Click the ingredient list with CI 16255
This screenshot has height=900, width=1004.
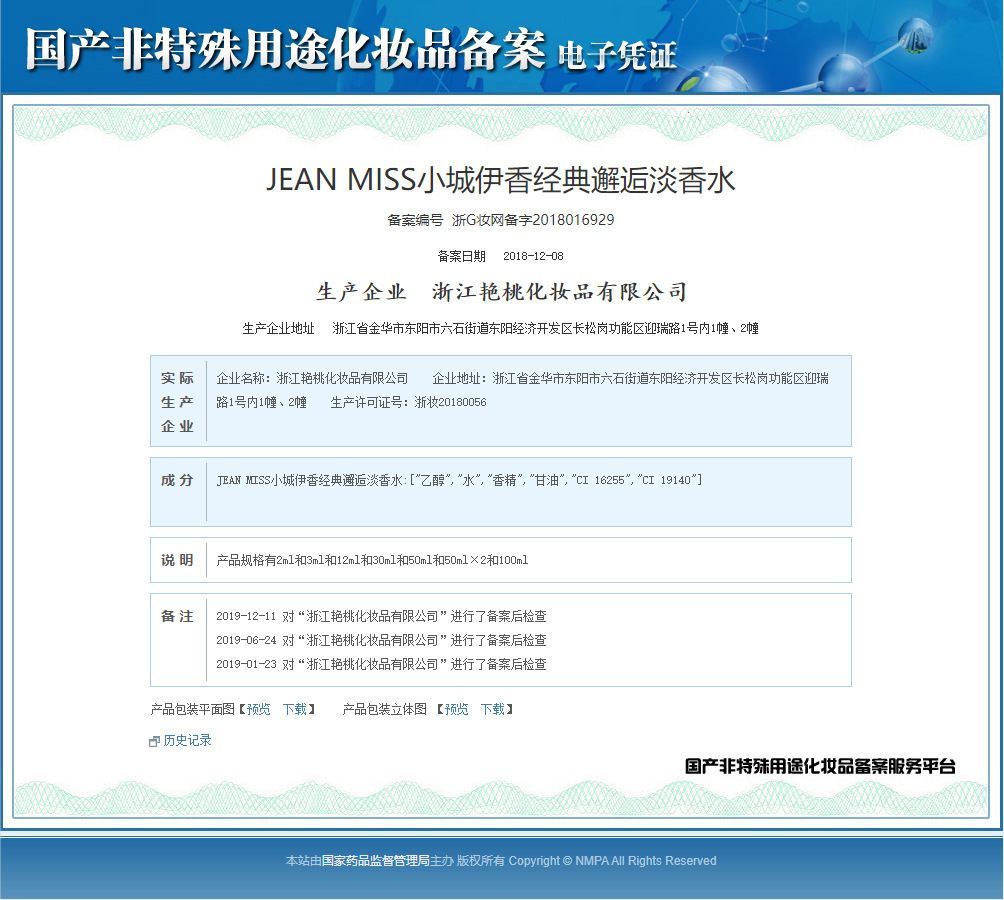459,480
